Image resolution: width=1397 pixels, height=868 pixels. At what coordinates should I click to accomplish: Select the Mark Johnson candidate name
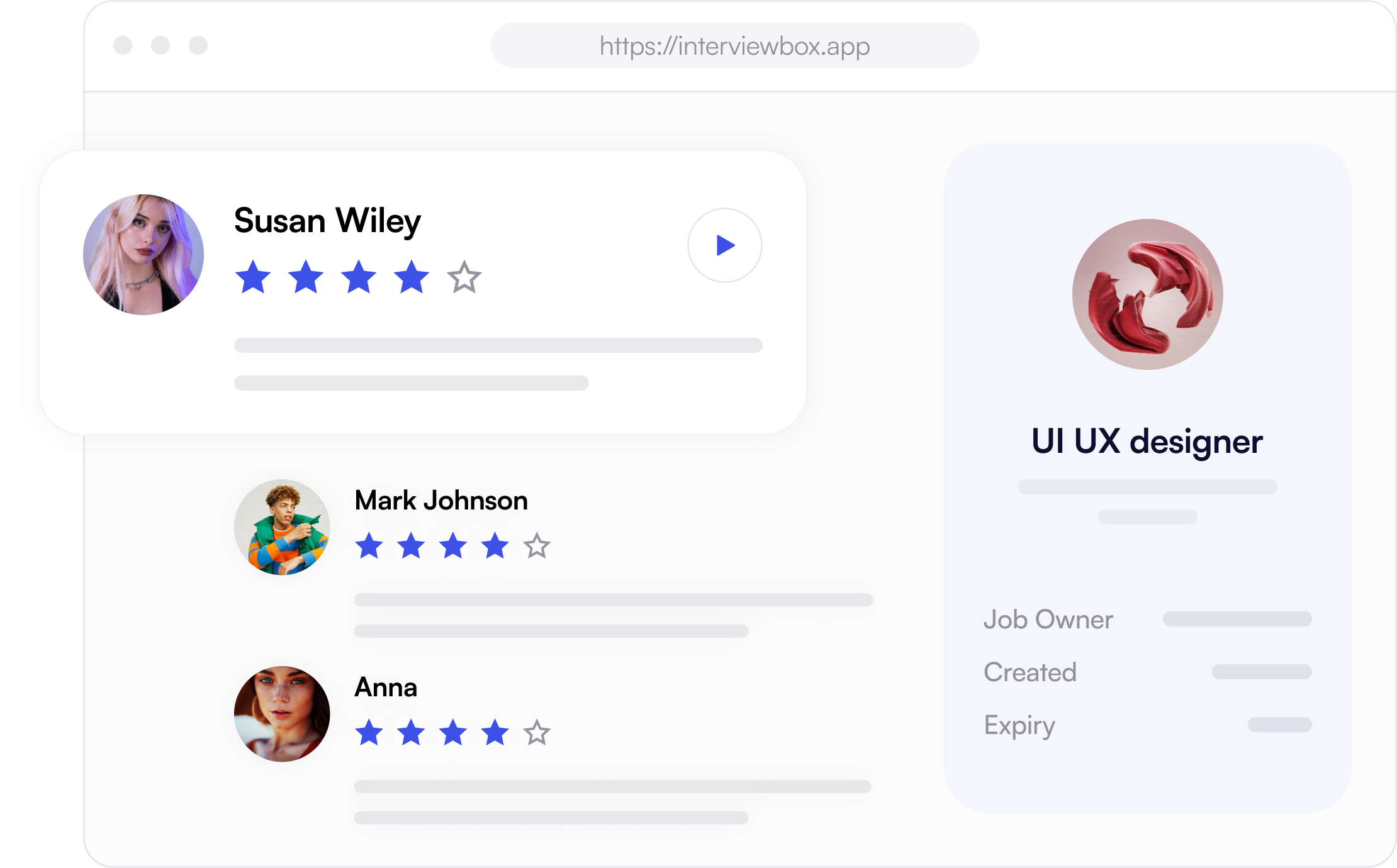[x=441, y=501]
